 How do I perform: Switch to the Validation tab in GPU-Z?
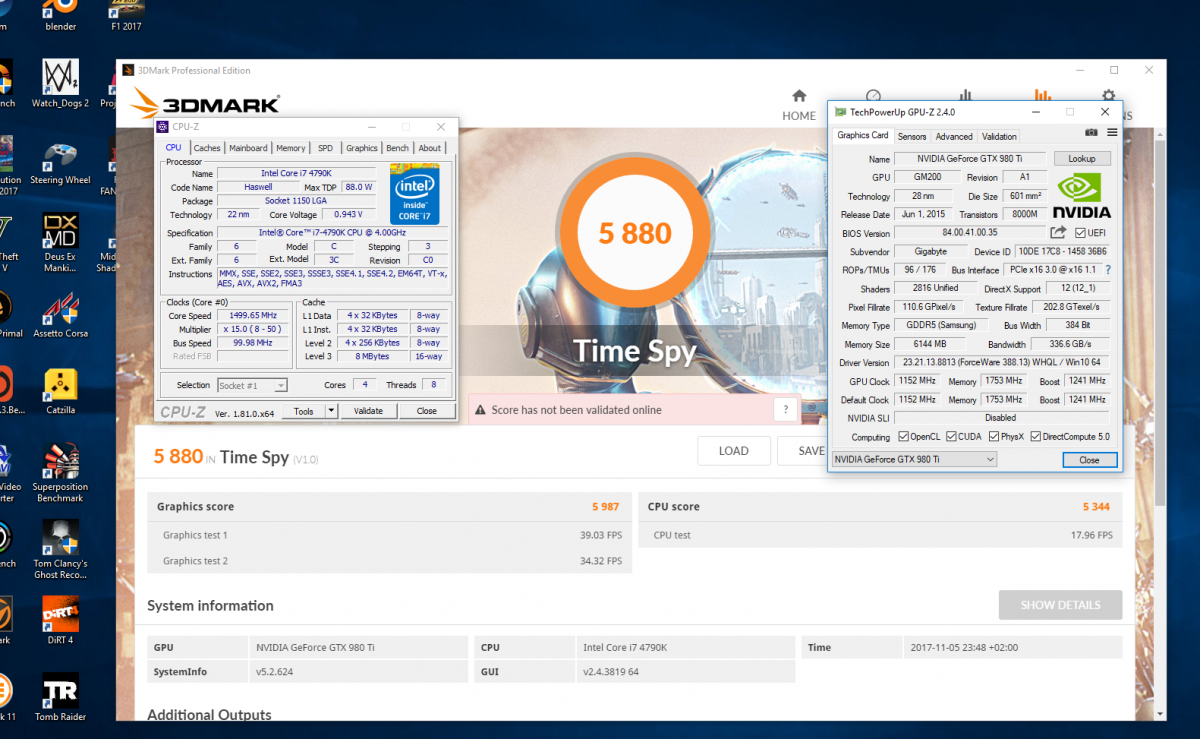(999, 137)
